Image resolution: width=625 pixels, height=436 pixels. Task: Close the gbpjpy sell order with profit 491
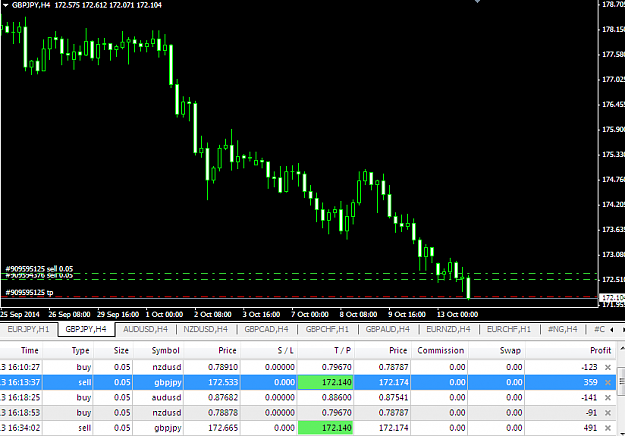608,428
